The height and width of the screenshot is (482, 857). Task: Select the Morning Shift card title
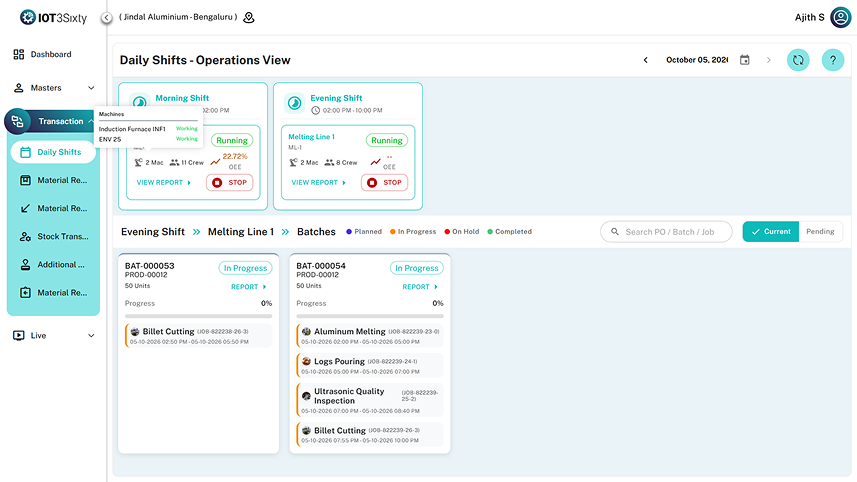point(182,98)
